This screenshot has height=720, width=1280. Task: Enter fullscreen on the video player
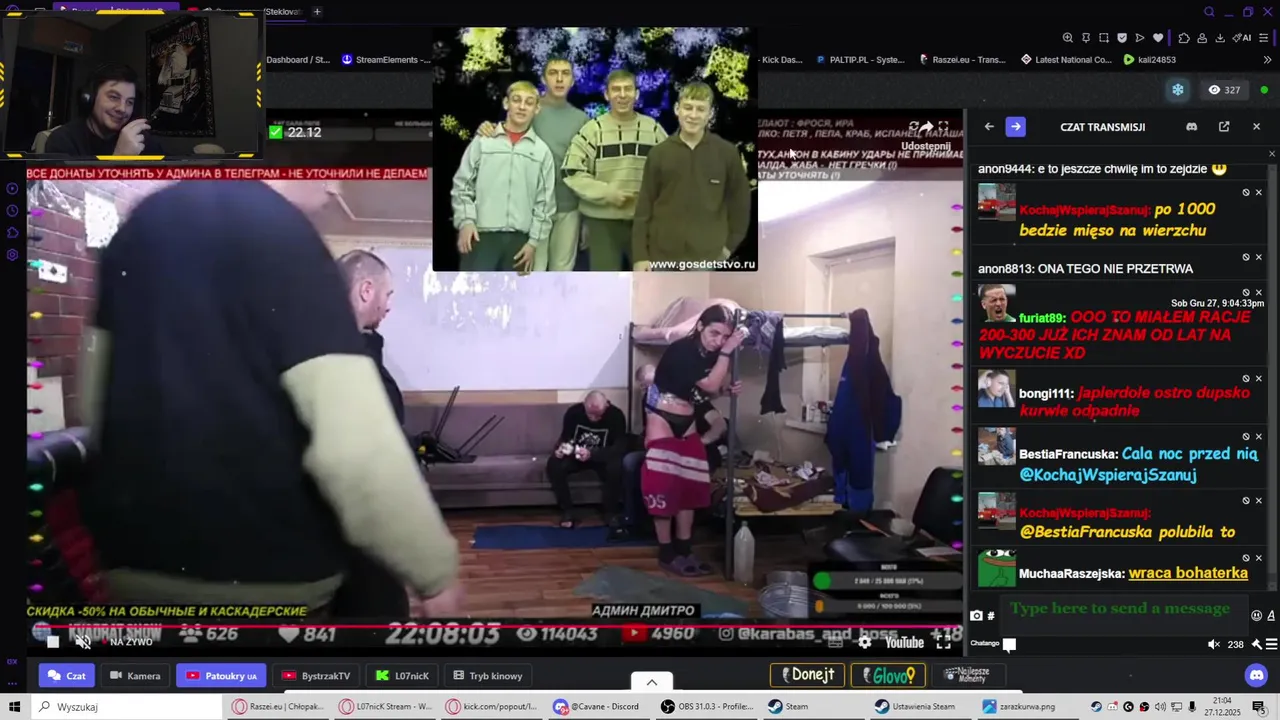[x=943, y=642]
